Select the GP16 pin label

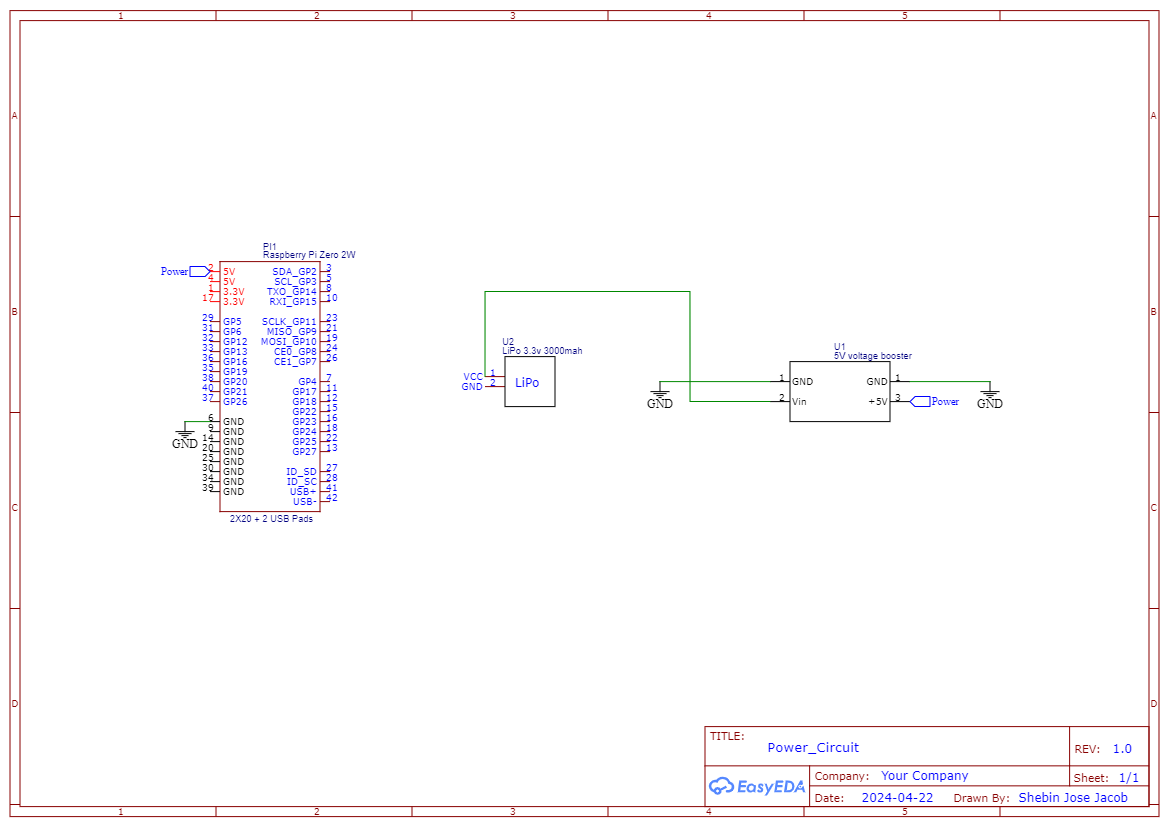point(235,362)
